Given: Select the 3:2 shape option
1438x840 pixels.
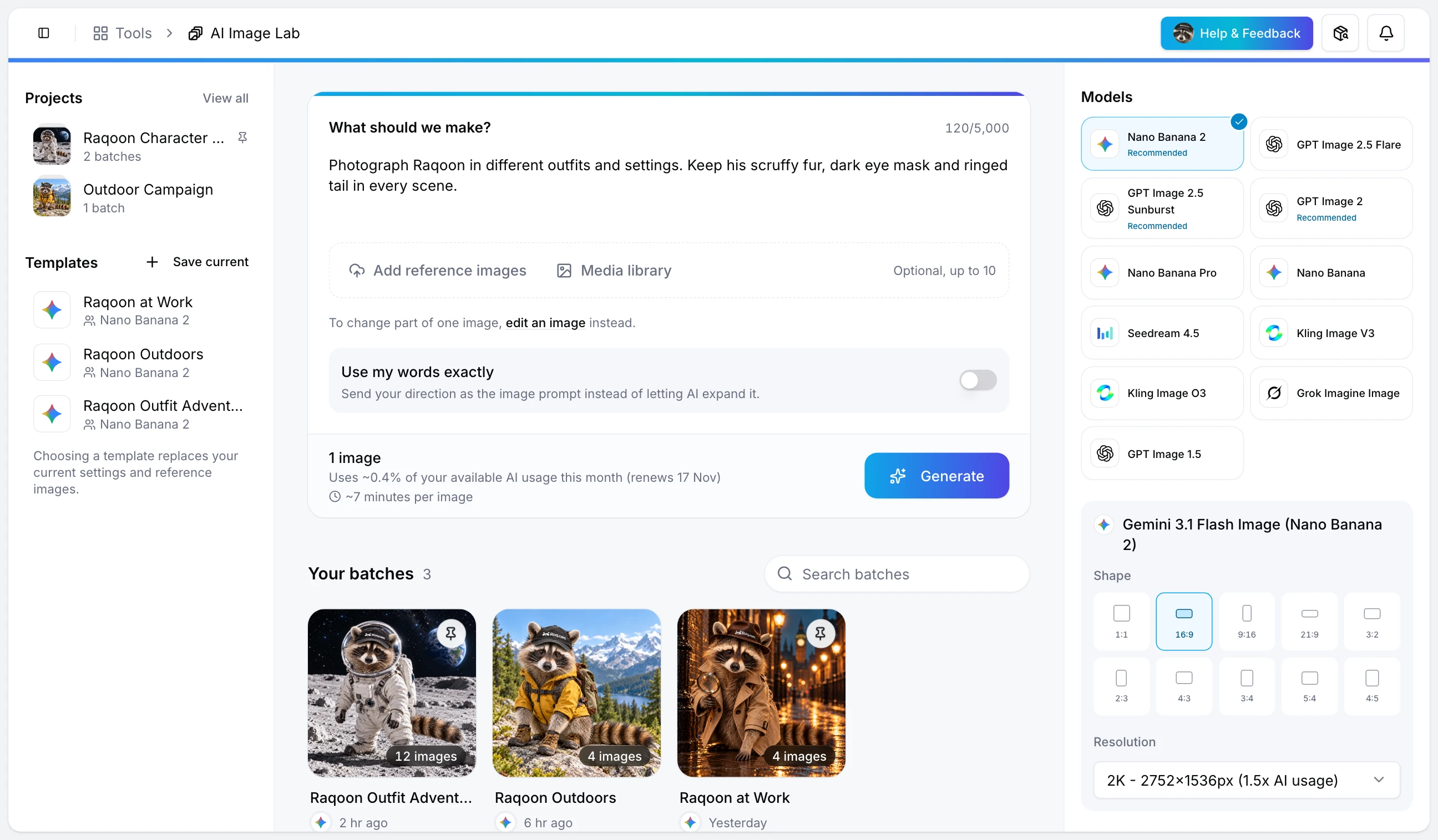Looking at the screenshot, I should tap(1372, 622).
